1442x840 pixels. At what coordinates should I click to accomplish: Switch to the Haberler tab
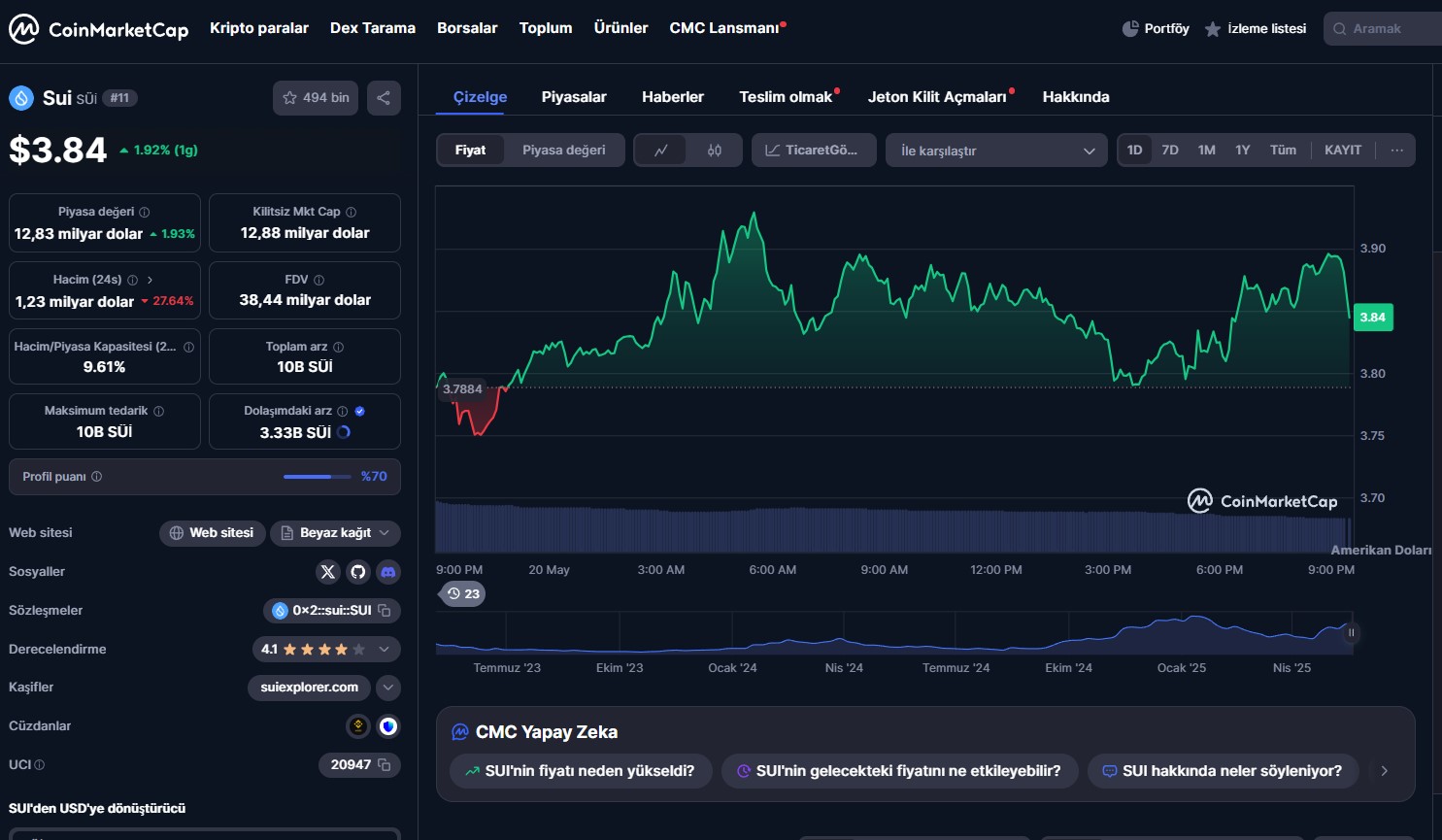point(673,97)
